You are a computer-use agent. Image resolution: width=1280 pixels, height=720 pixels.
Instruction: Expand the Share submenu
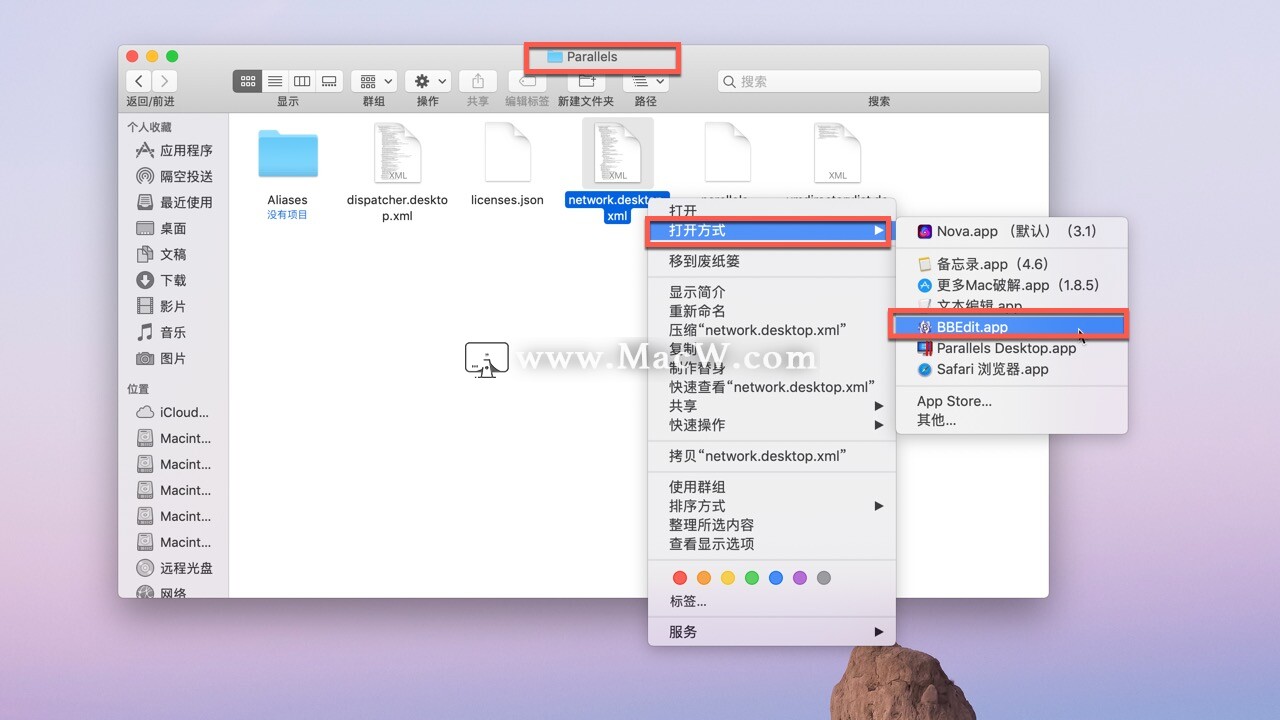coord(772,406)
